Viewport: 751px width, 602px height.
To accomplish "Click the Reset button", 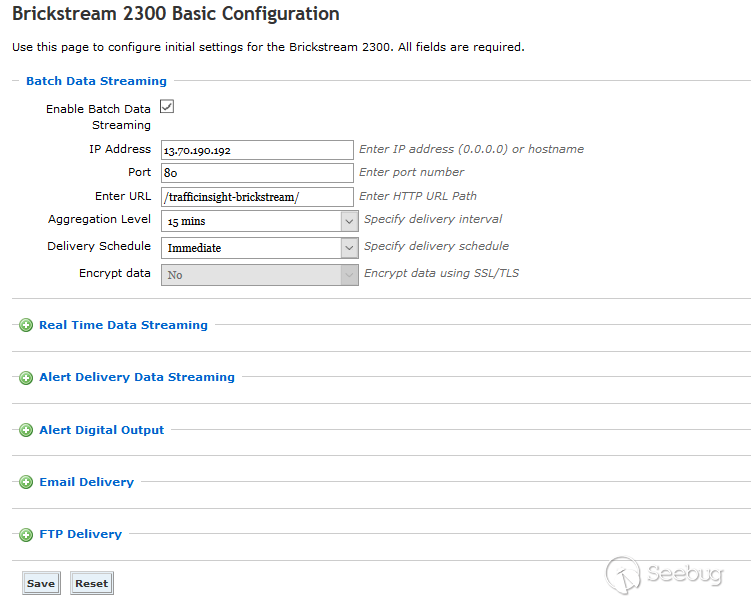I will click(x=91, y=583).
